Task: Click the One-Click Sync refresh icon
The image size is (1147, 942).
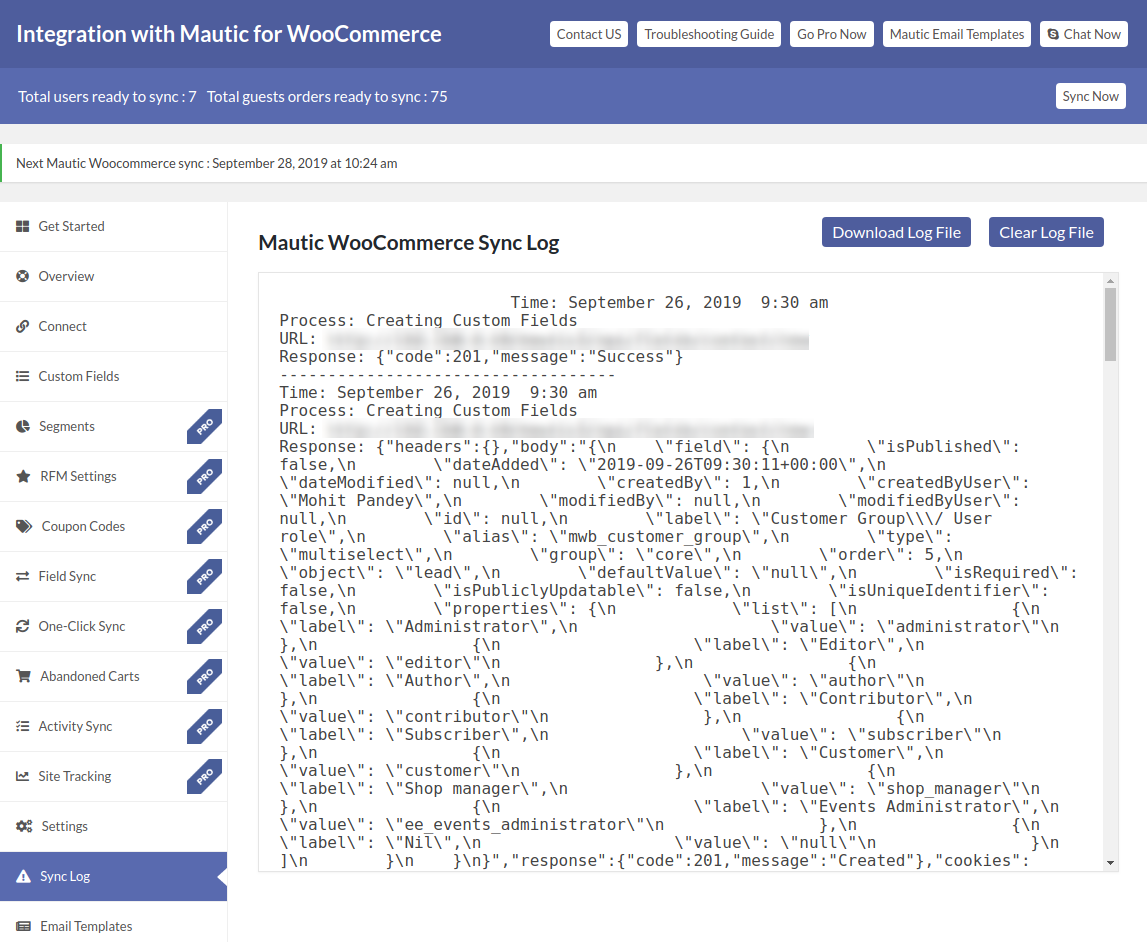Action: [x=23, y=626]
